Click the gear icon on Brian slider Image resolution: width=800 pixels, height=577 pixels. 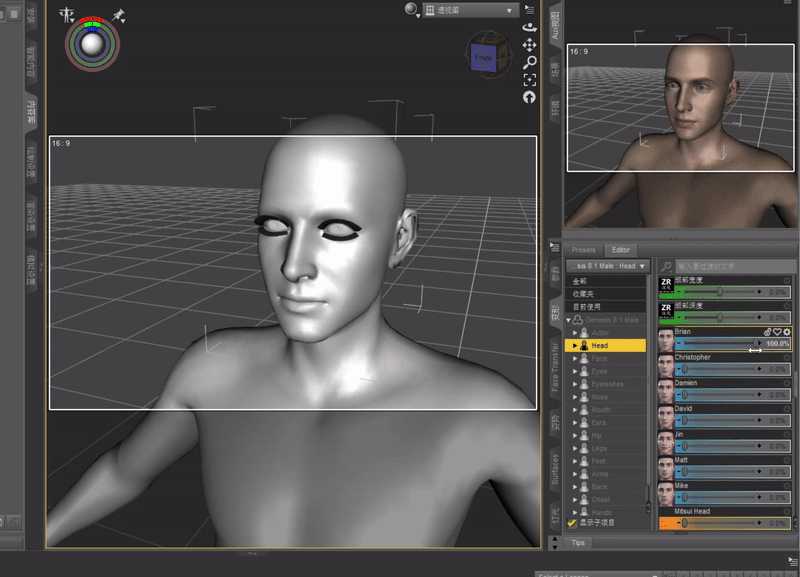[x=787, y=331]
